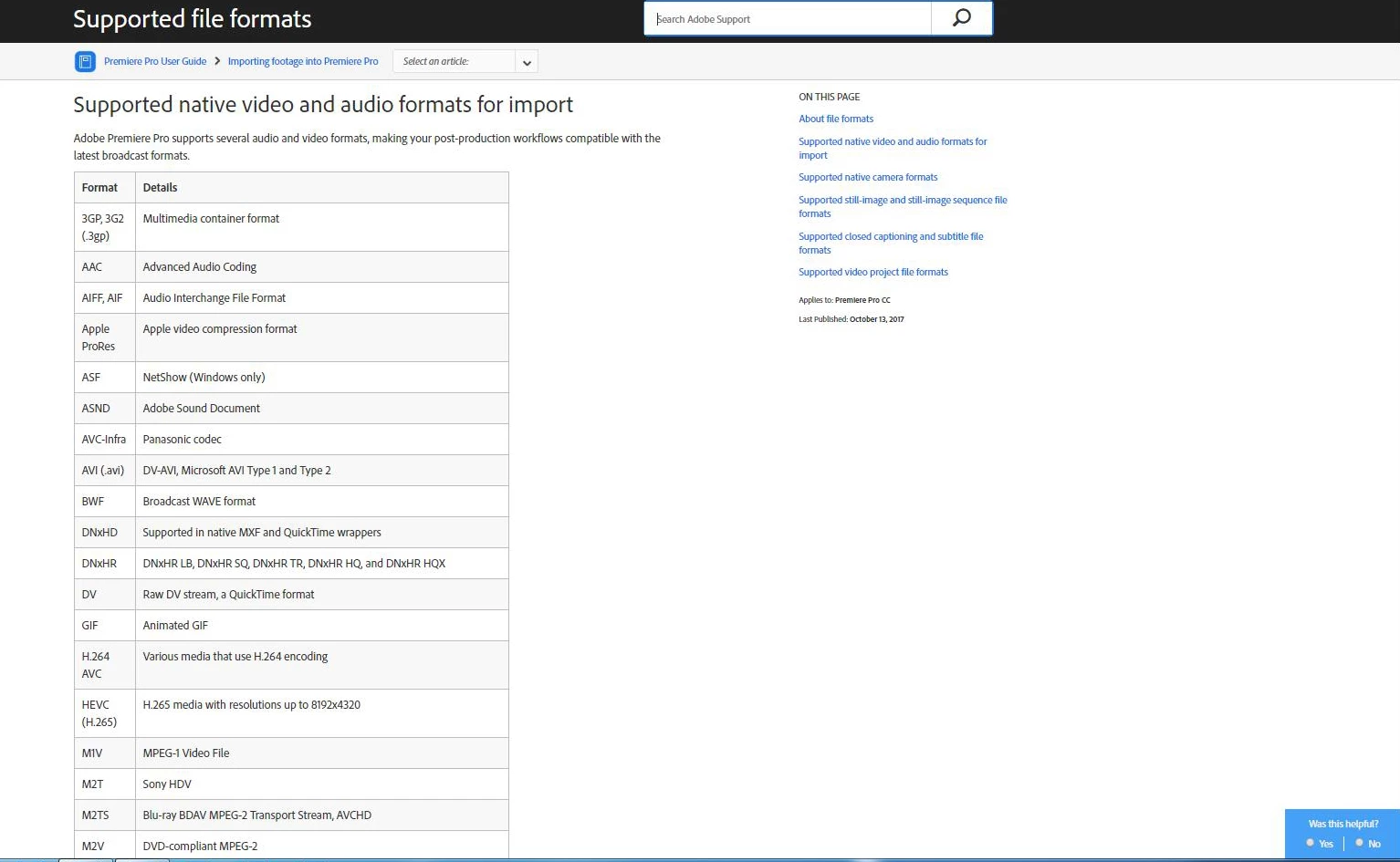This screenshot has width=1400, height=862.
Task: Click the 'NetShow (Windows only)' cell
Action: [x=322, y=378]
